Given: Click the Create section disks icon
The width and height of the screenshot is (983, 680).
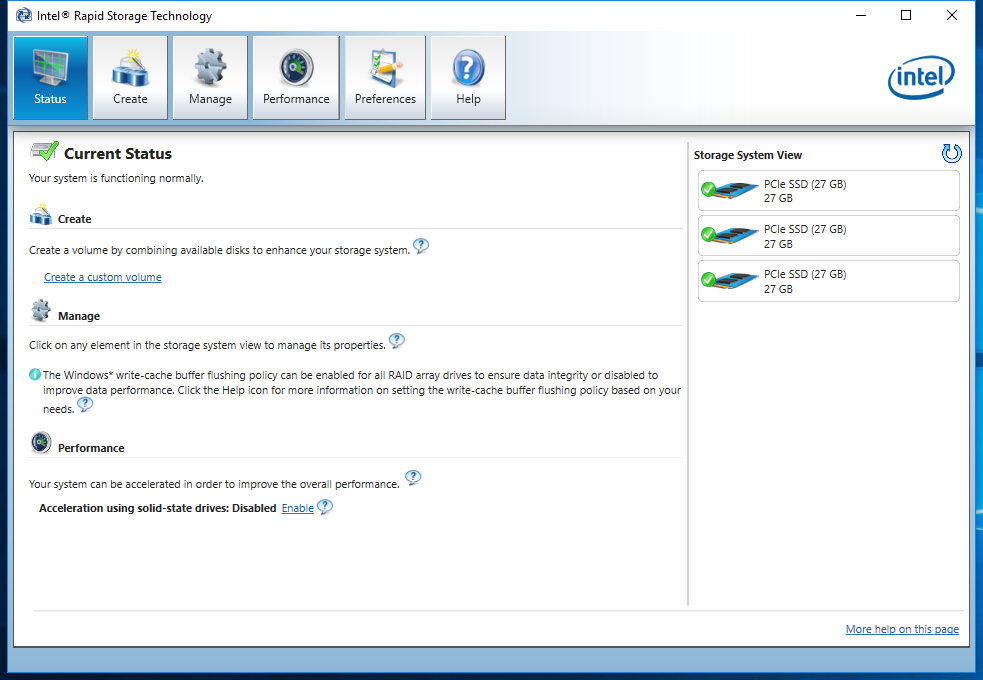Looking at the screenshot, I should tap(41, 214).
